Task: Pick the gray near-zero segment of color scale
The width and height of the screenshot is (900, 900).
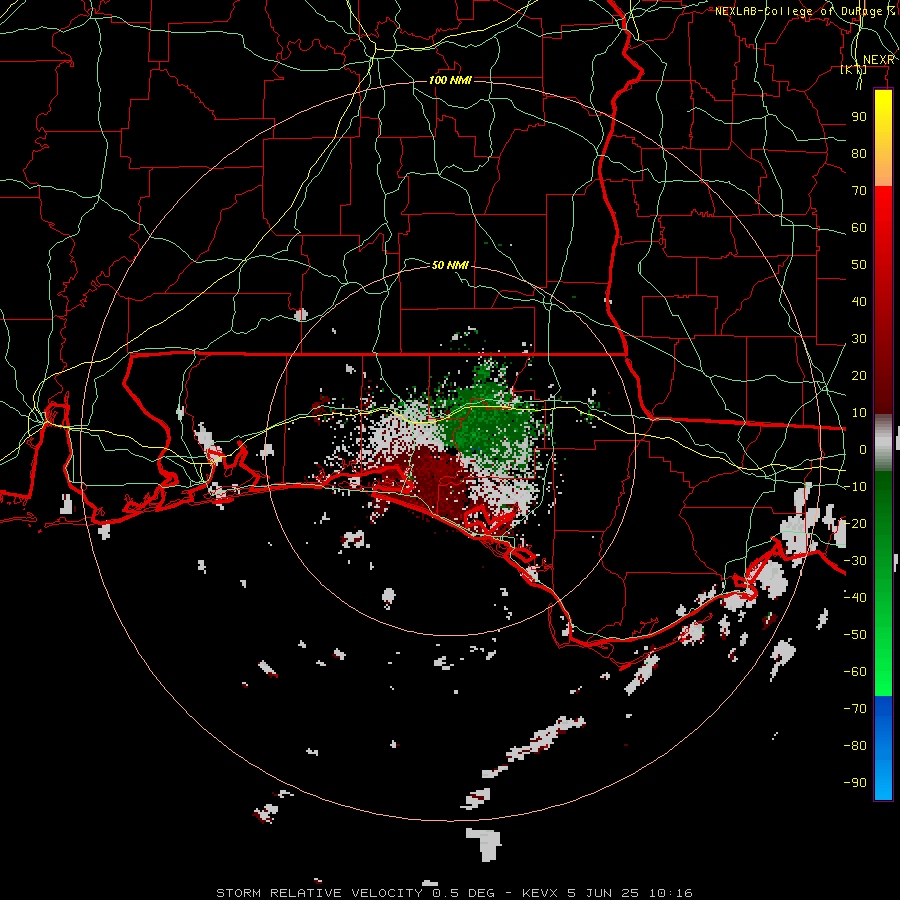Action: coord(883,442)
